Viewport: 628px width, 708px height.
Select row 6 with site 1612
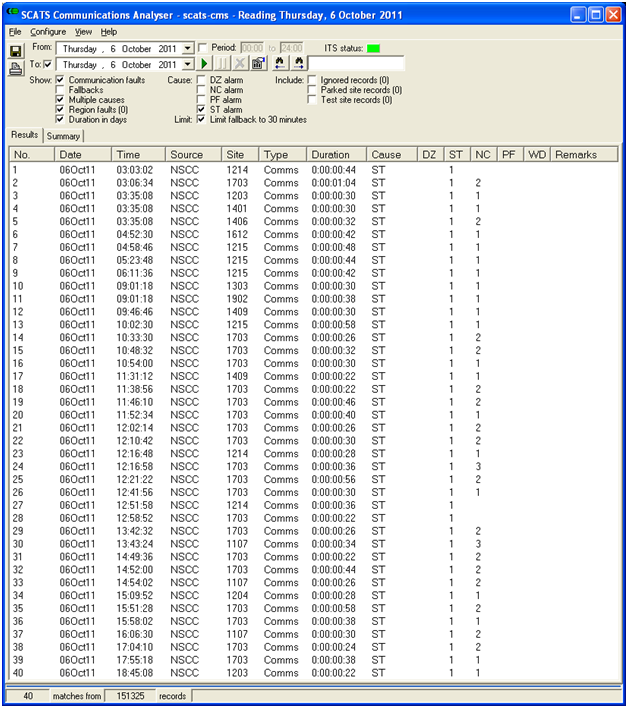(x=314, y=235)
